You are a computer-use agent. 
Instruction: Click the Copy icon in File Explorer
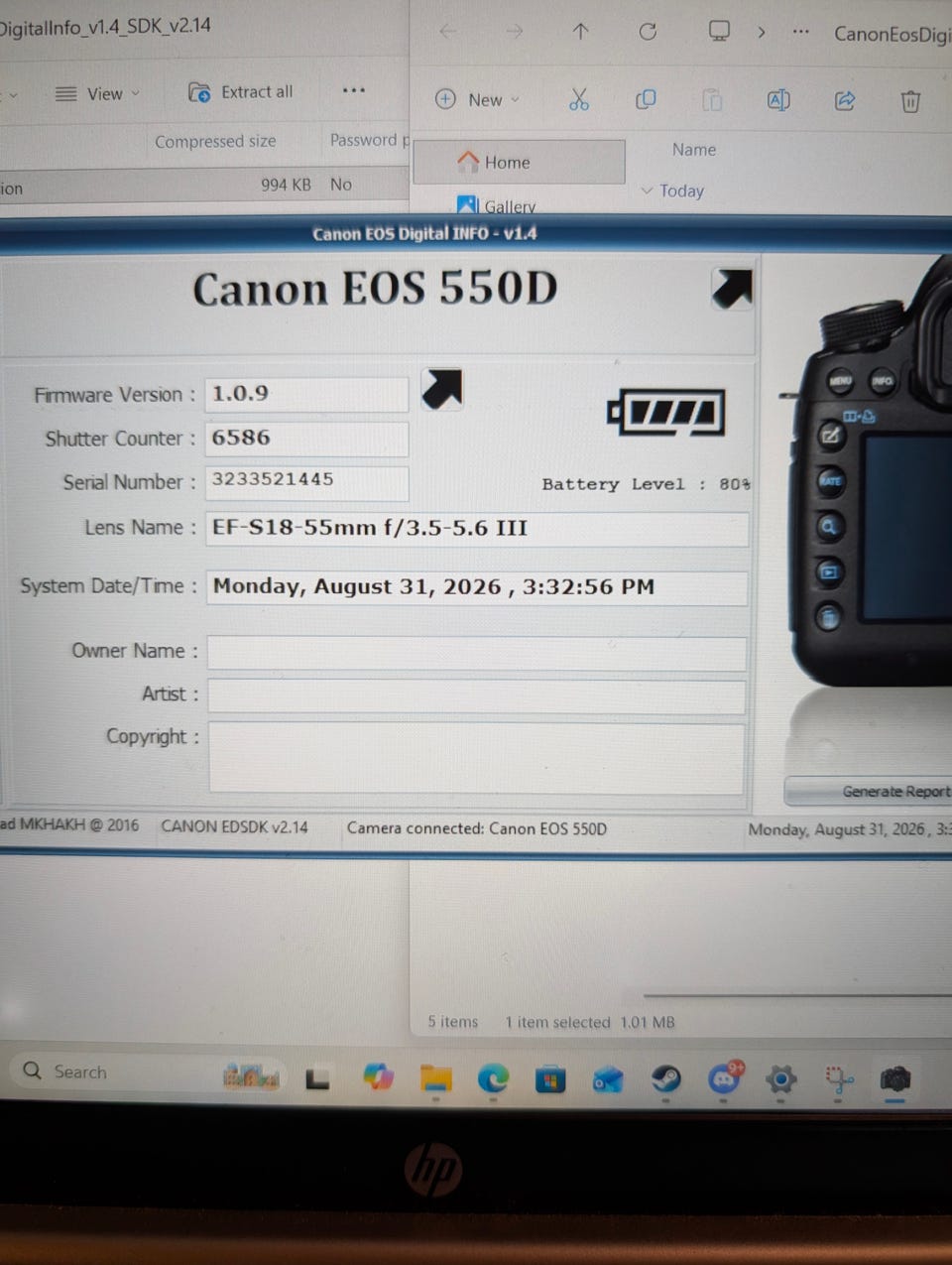646,99
